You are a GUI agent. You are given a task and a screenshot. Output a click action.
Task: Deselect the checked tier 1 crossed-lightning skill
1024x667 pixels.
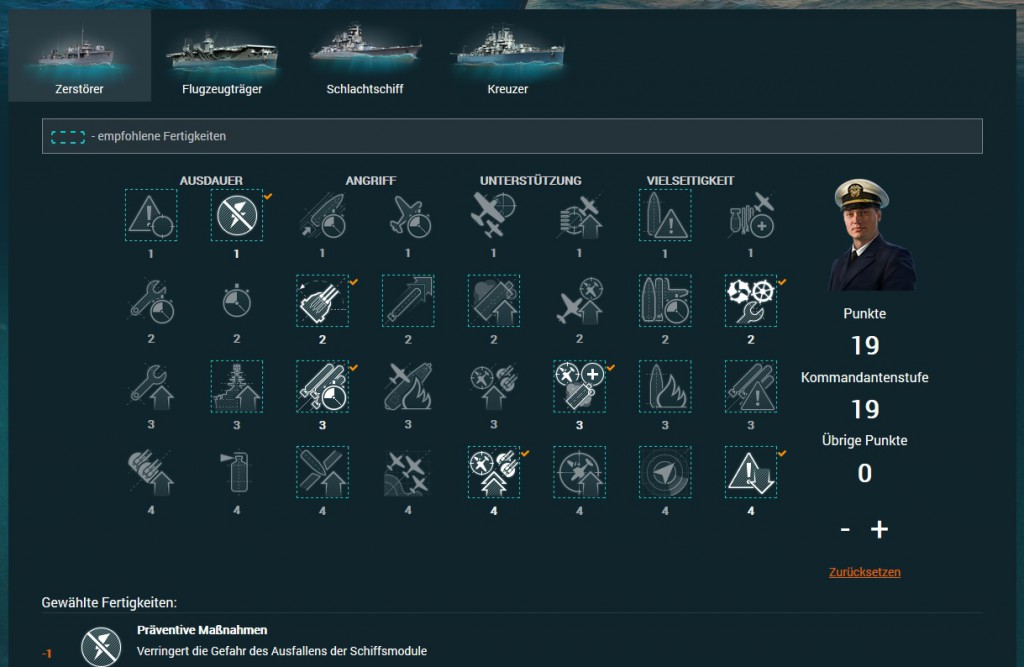237,215
